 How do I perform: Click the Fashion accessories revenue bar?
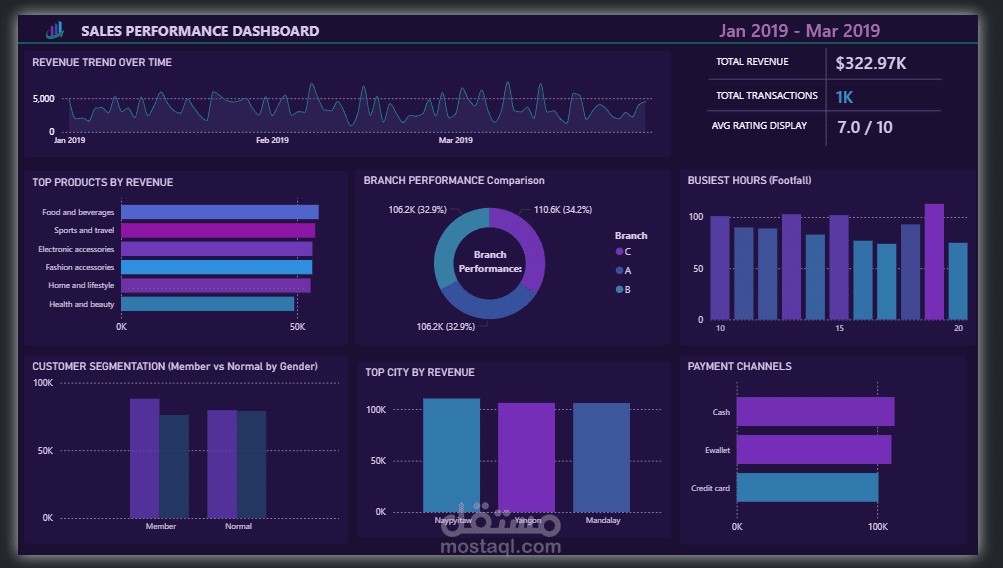(x=216, y=267)
